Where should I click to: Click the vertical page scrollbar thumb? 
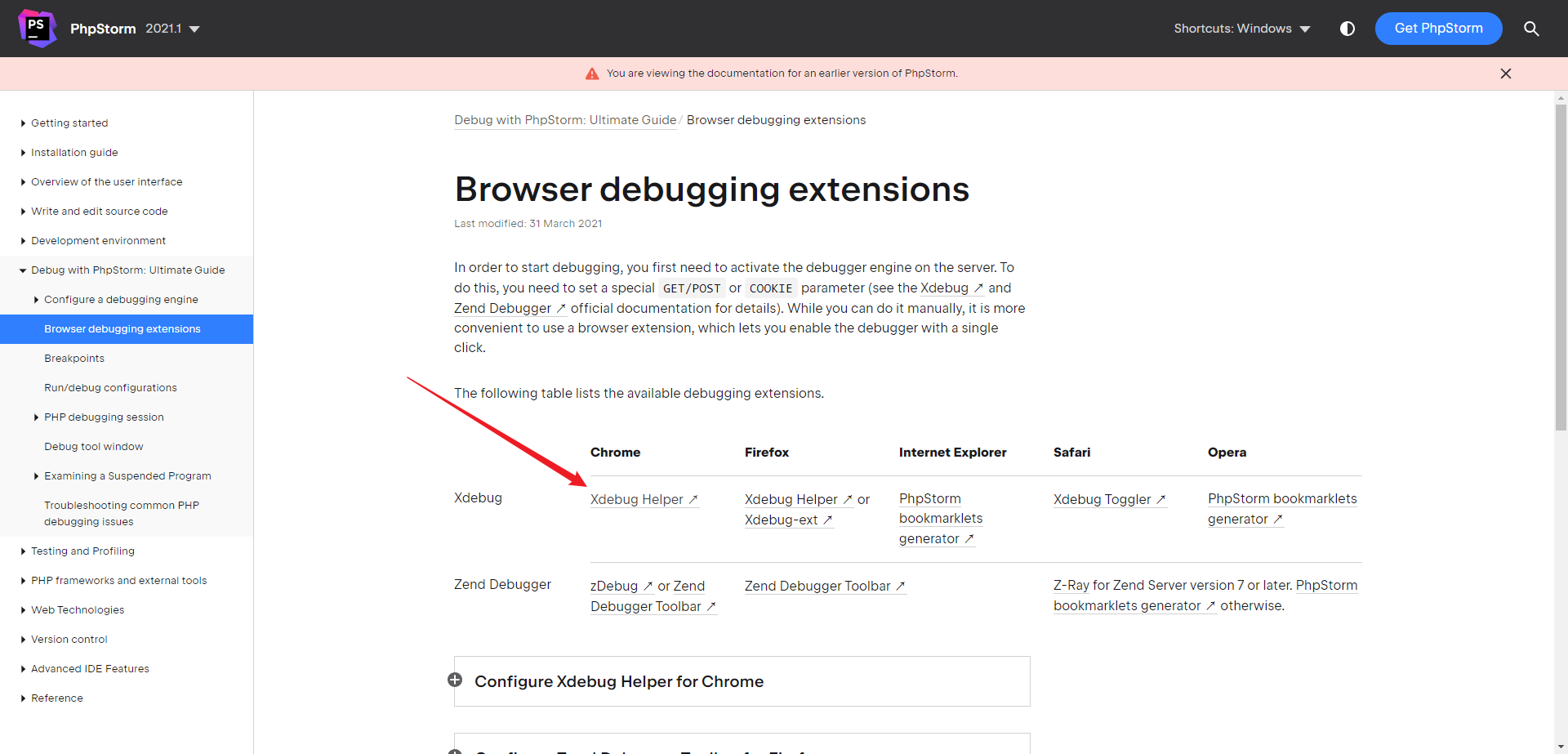[1561, 267]
